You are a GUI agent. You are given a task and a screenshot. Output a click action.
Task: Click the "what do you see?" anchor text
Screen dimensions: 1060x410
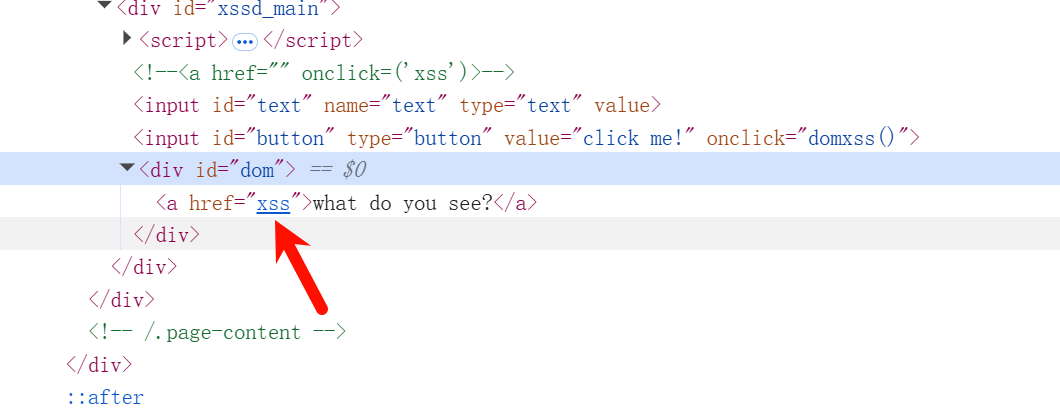click(403, 204)
